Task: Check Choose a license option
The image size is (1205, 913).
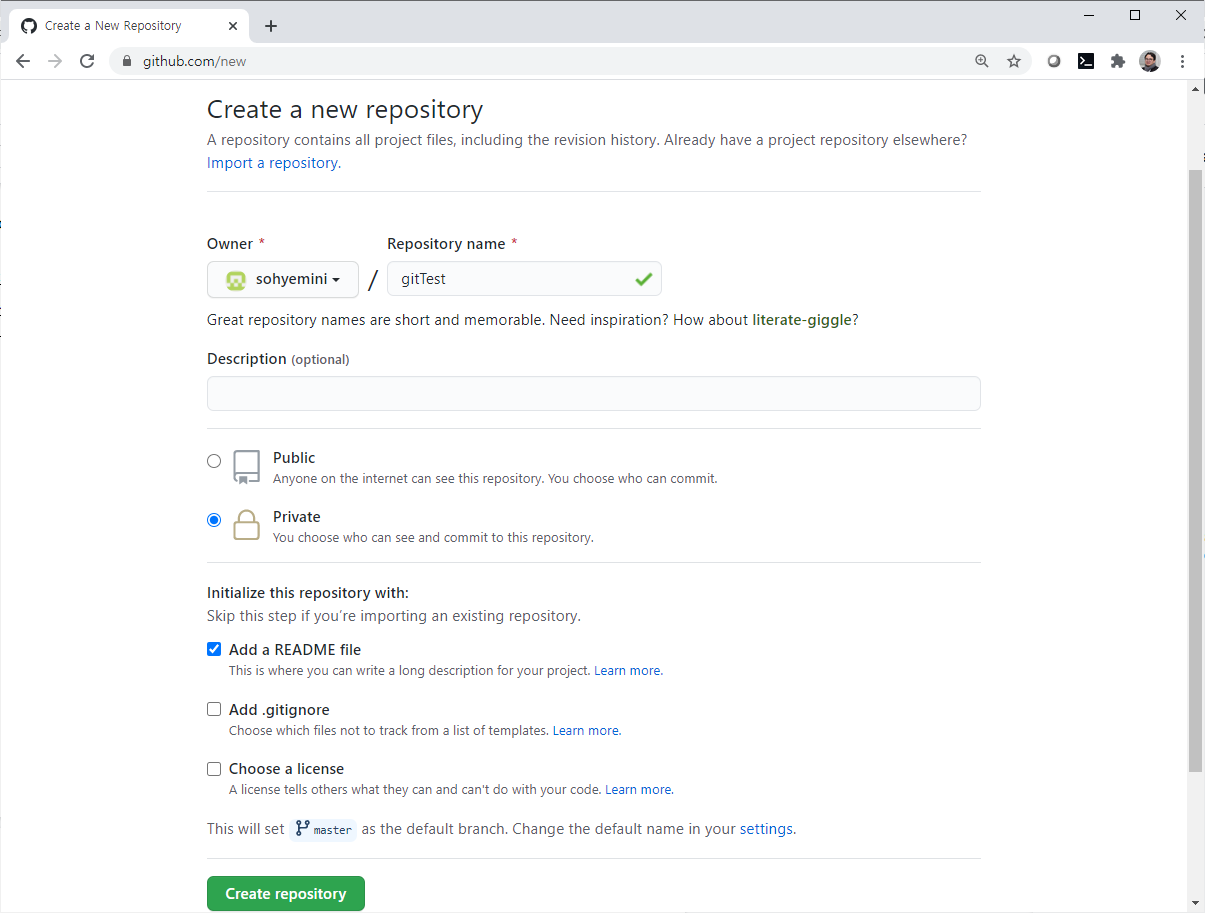Action: (x=214, y=769)
